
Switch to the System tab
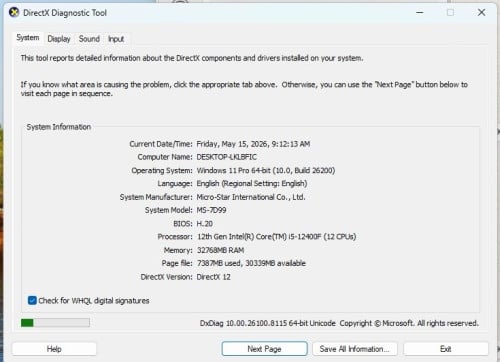pos(28,38)
